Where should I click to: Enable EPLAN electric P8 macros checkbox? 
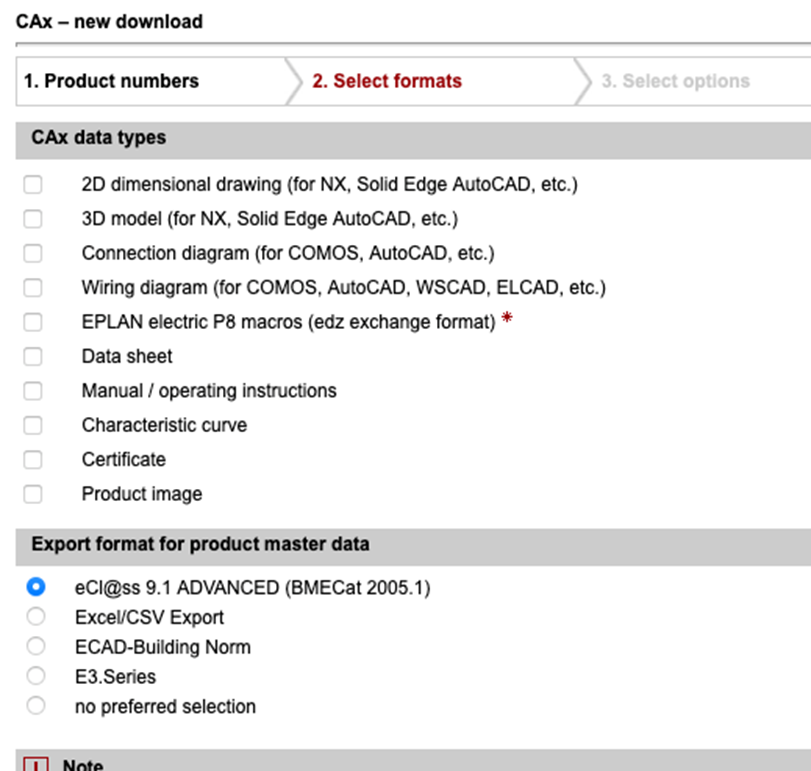tap(33, 322)
